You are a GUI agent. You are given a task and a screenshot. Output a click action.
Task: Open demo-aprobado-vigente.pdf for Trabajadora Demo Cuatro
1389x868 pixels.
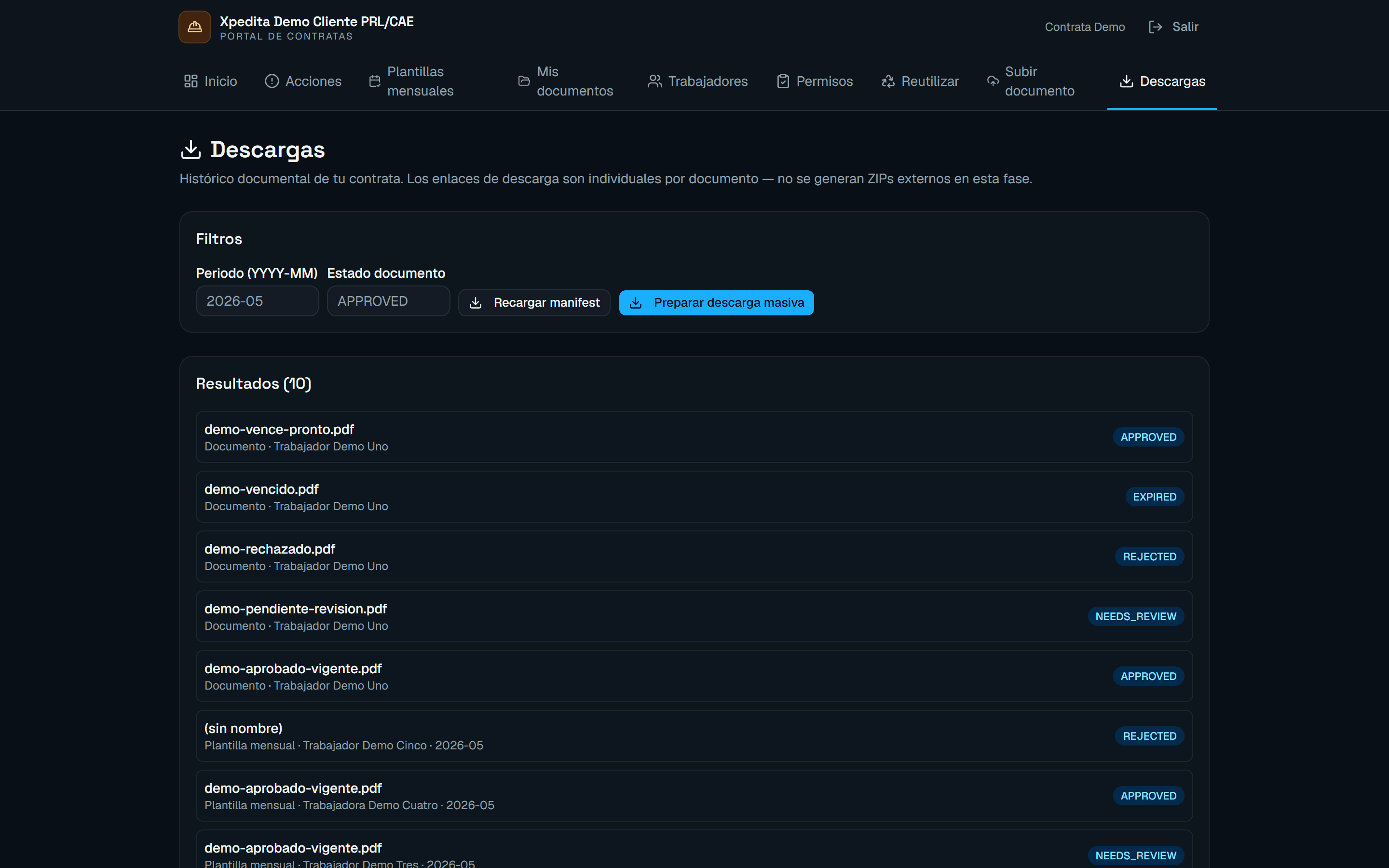coord(694,795)
